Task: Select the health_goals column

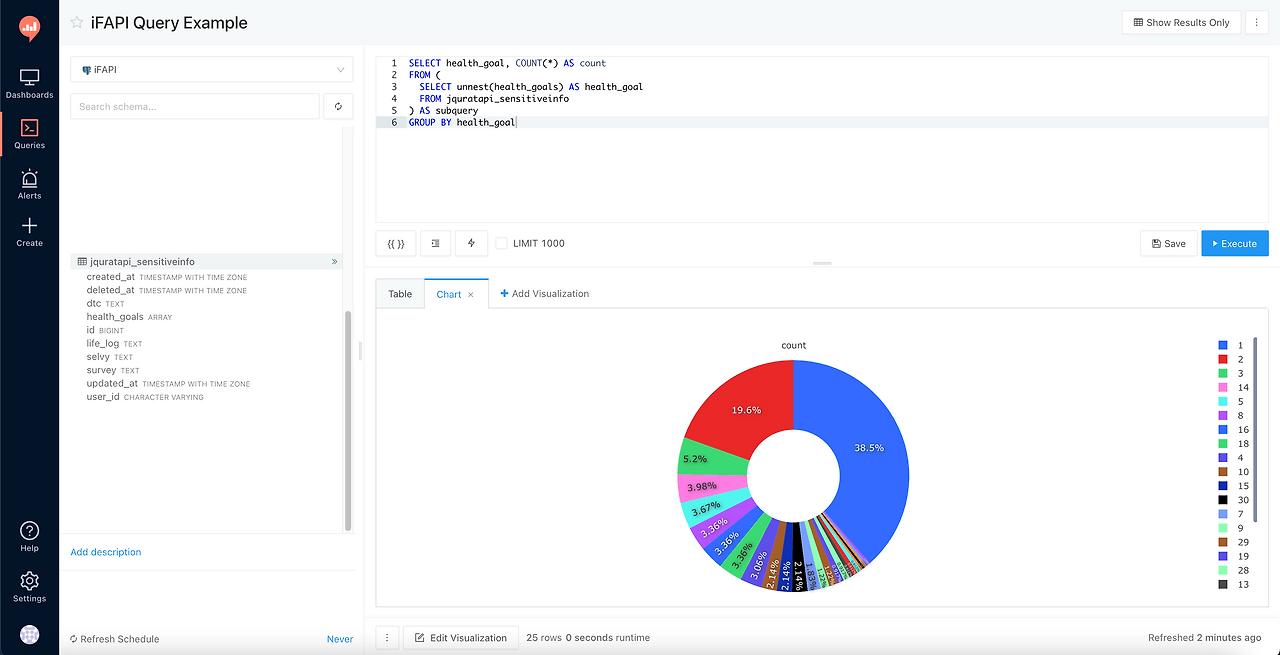Action: click(x=130, y=317)
